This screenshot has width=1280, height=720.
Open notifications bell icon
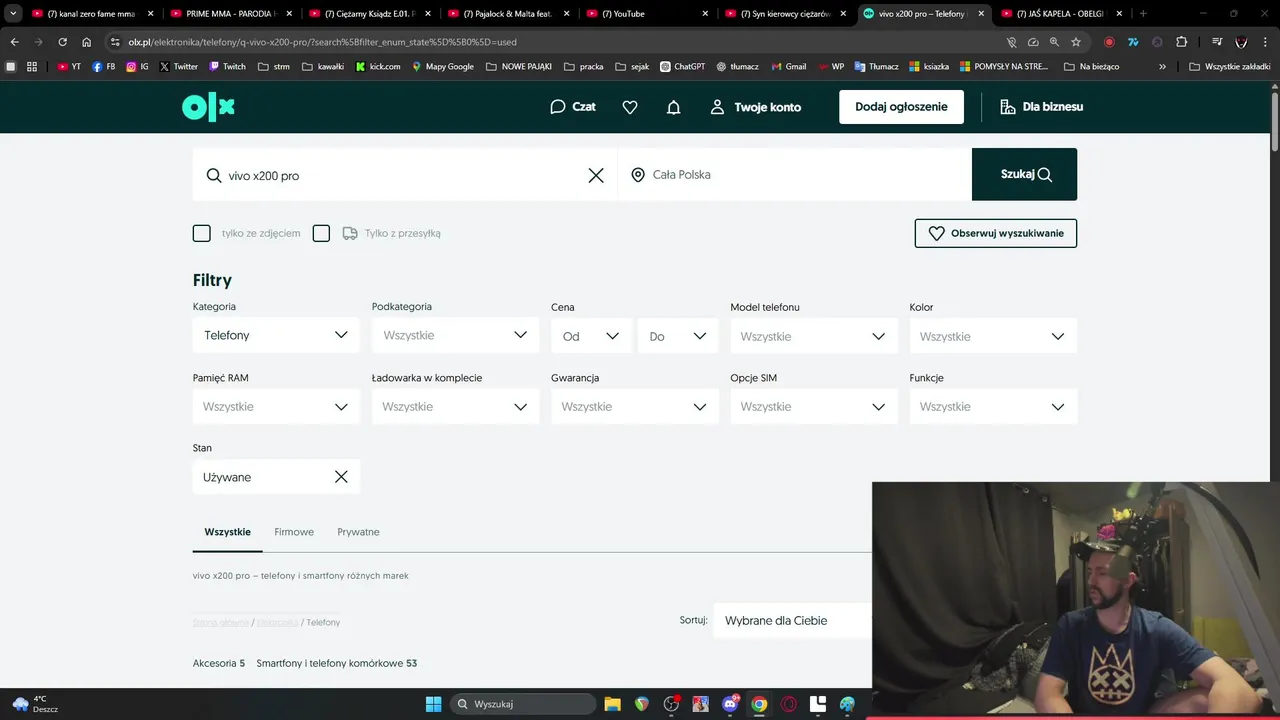[674, 107]
